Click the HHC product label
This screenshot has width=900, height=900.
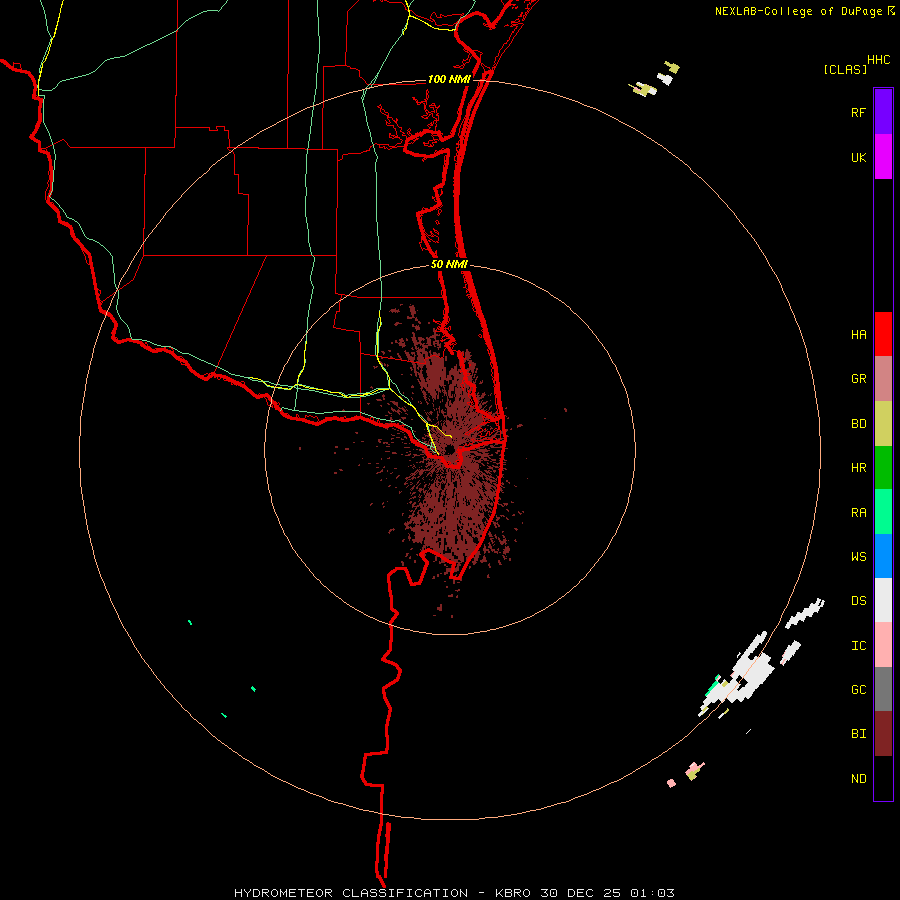pyautogui.click(x=878, y=60)
